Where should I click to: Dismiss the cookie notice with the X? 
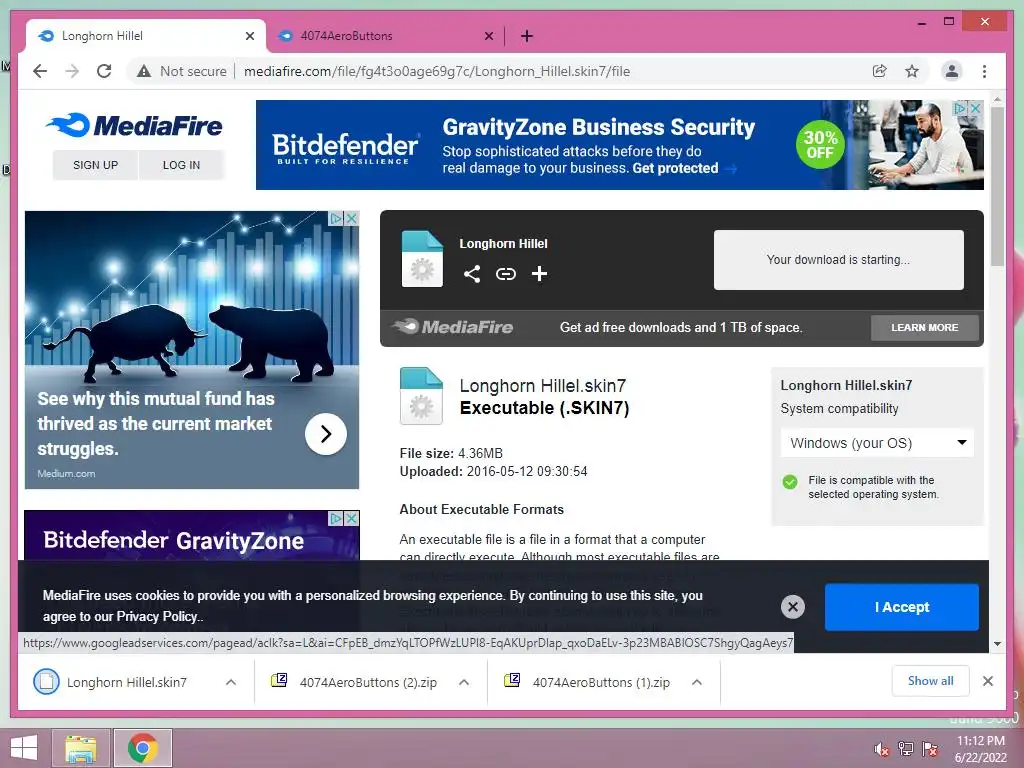pos(793,607)
